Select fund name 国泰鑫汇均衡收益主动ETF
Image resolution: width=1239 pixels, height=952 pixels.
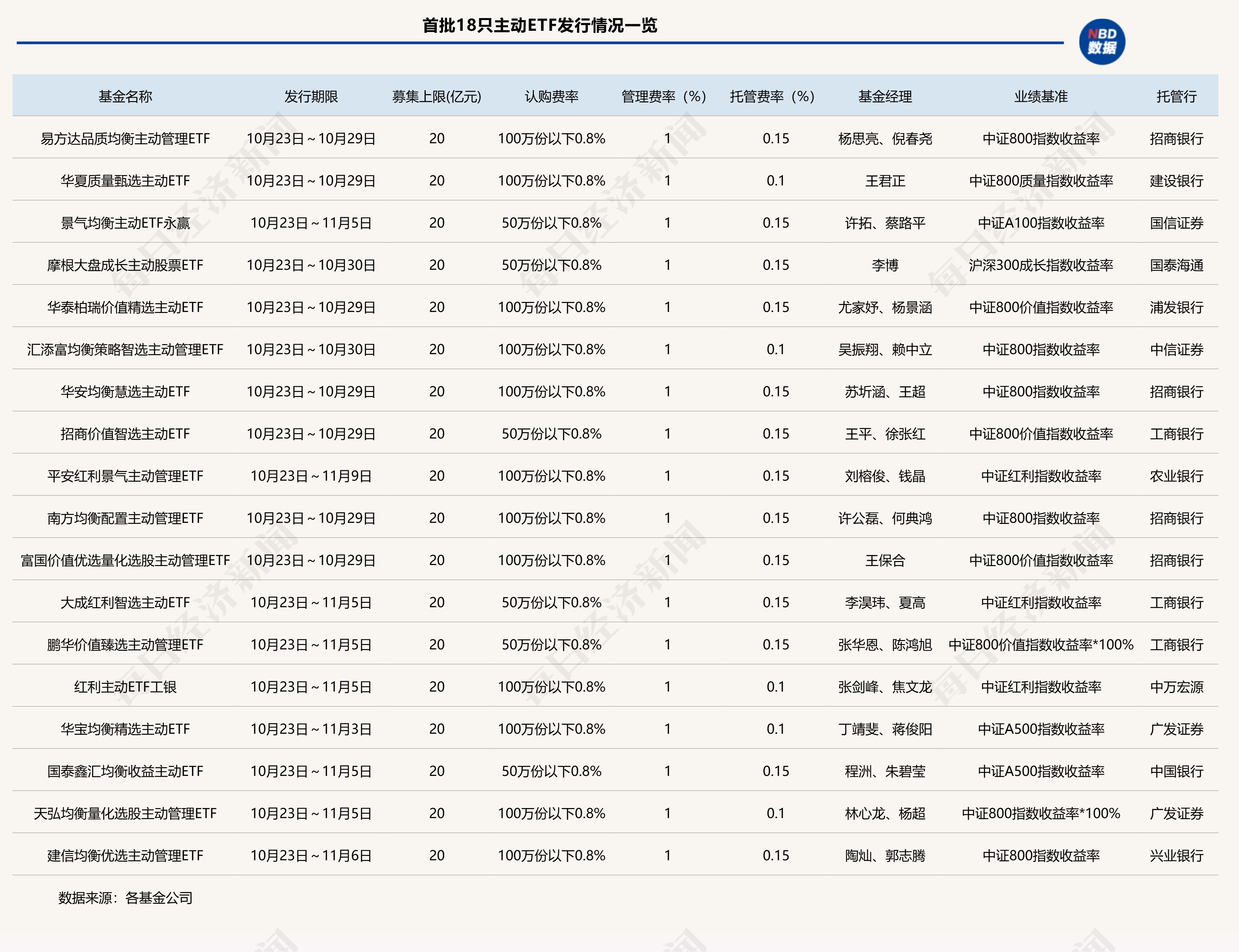[x=125, y=771]
